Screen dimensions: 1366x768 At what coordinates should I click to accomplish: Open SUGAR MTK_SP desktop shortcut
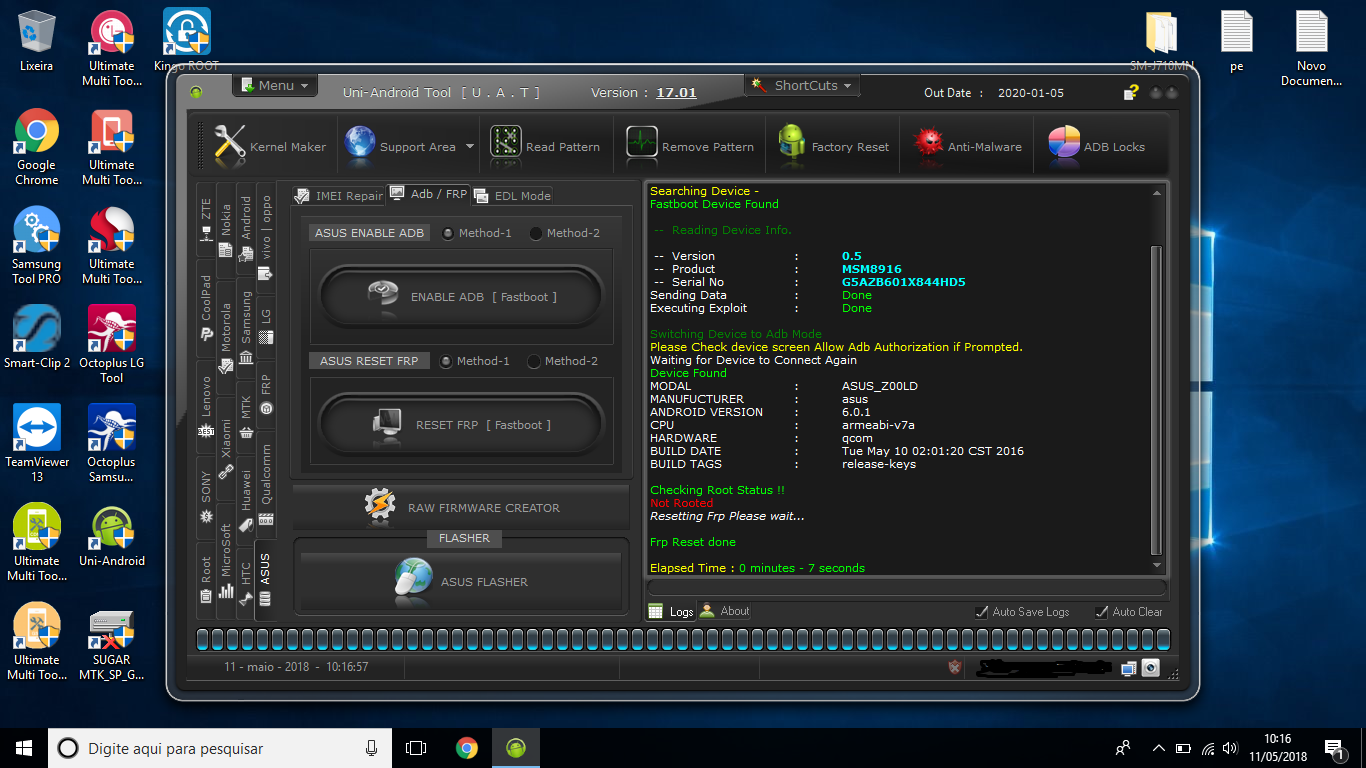(x=112, y=642)
